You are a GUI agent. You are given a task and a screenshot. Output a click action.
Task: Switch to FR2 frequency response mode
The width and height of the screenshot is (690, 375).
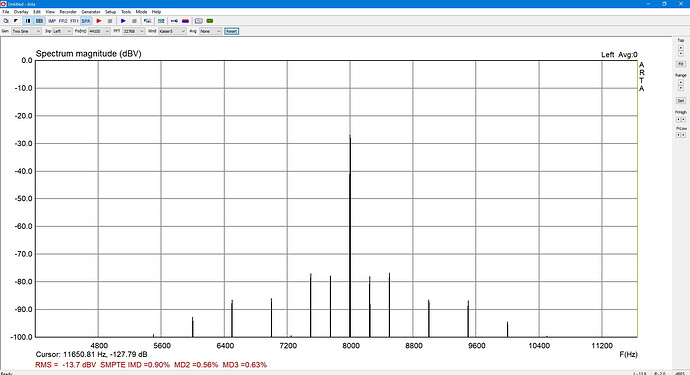63,21
